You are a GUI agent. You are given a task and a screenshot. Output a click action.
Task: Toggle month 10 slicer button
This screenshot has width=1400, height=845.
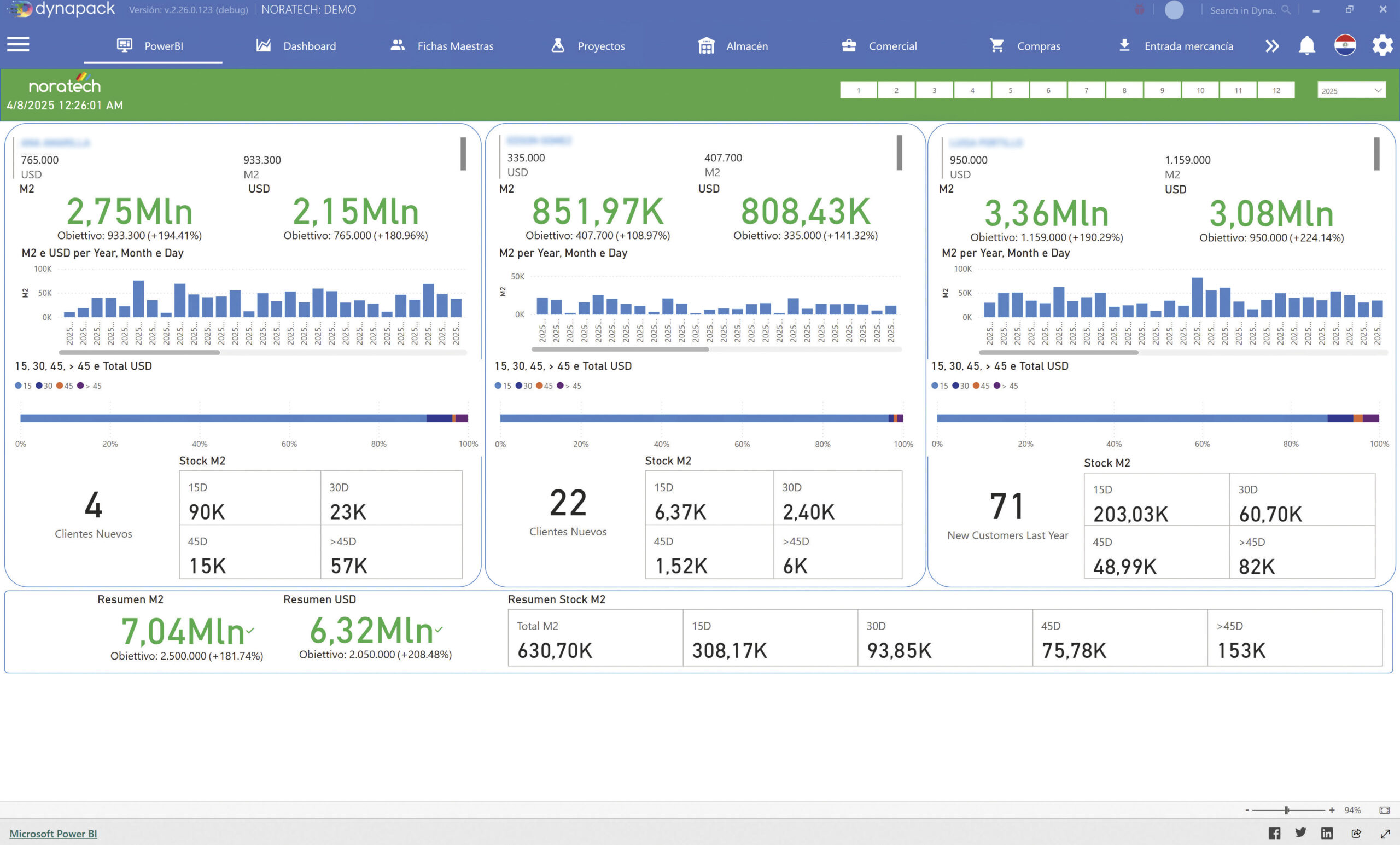[1200, 90]
